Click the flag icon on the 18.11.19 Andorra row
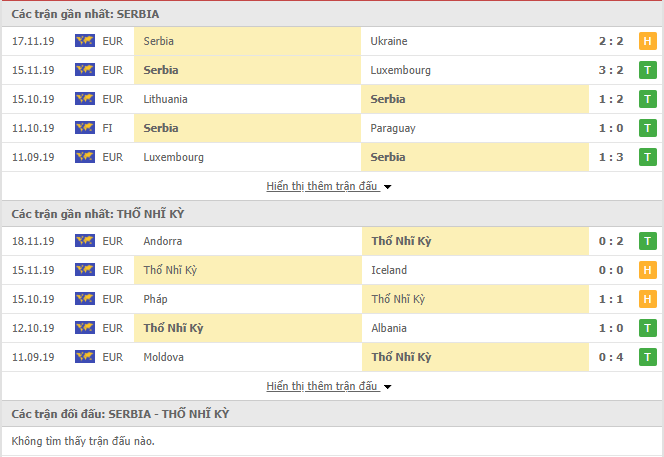The image size is (664, 457). coord(85,241)
